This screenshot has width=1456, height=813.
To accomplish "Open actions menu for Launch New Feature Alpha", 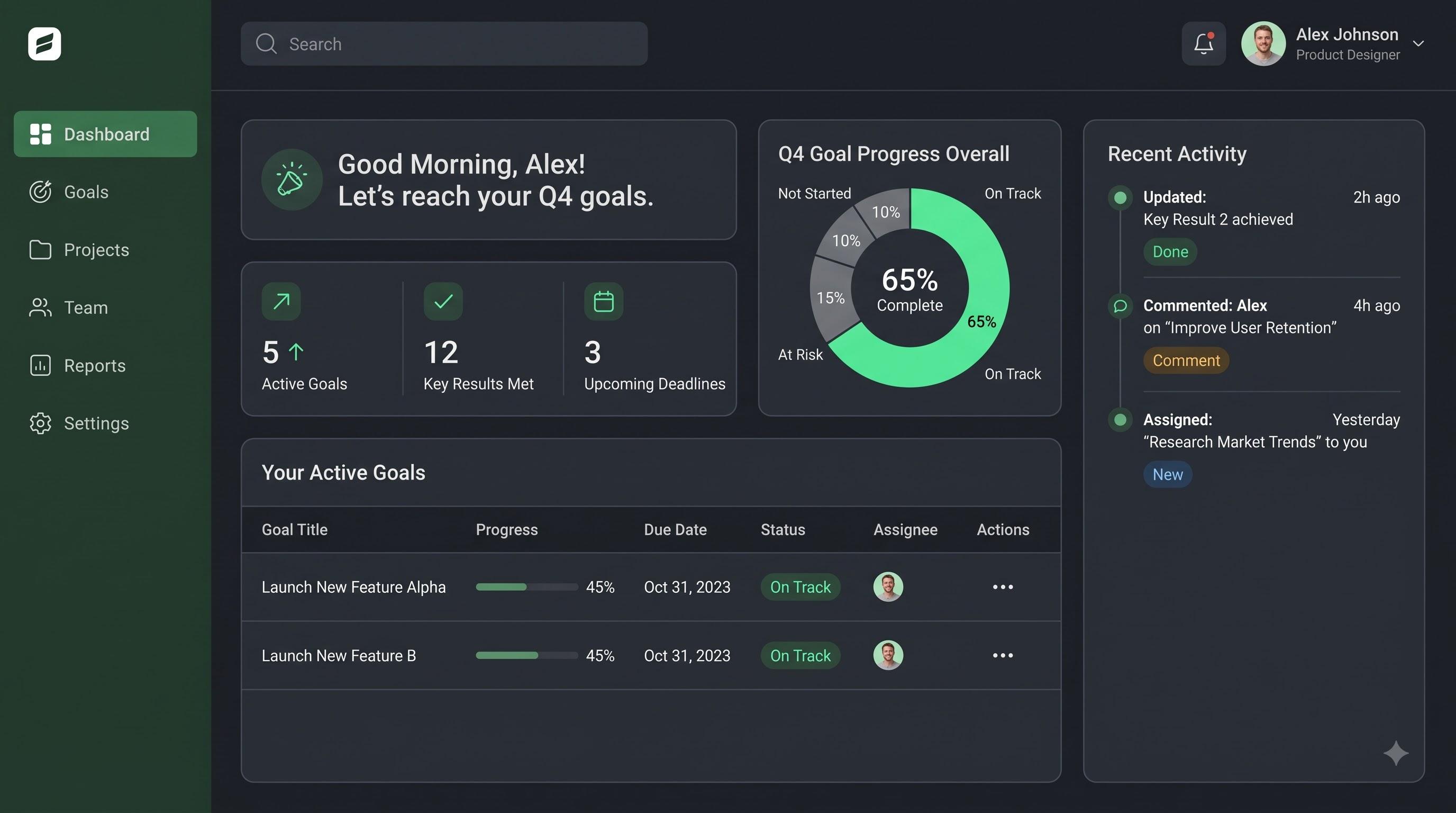I will 1003,587.
